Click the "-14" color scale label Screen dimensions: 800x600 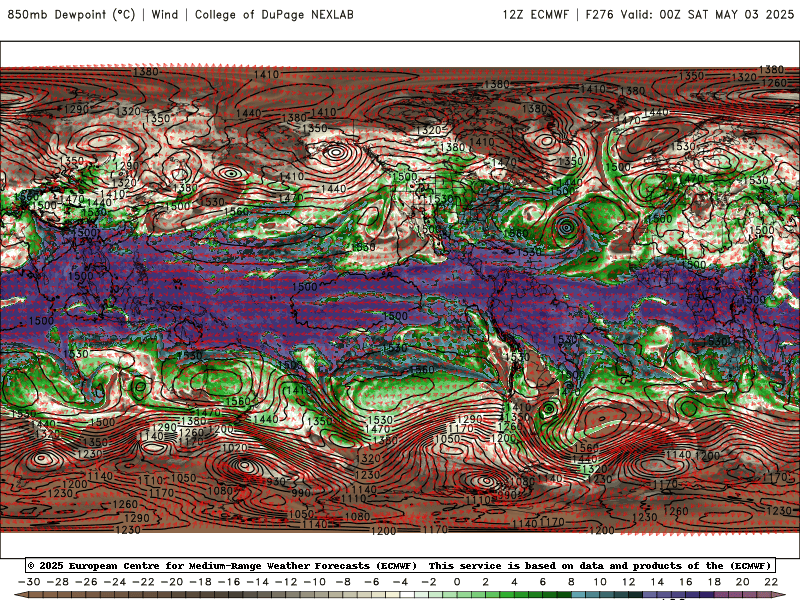[258, 582]
